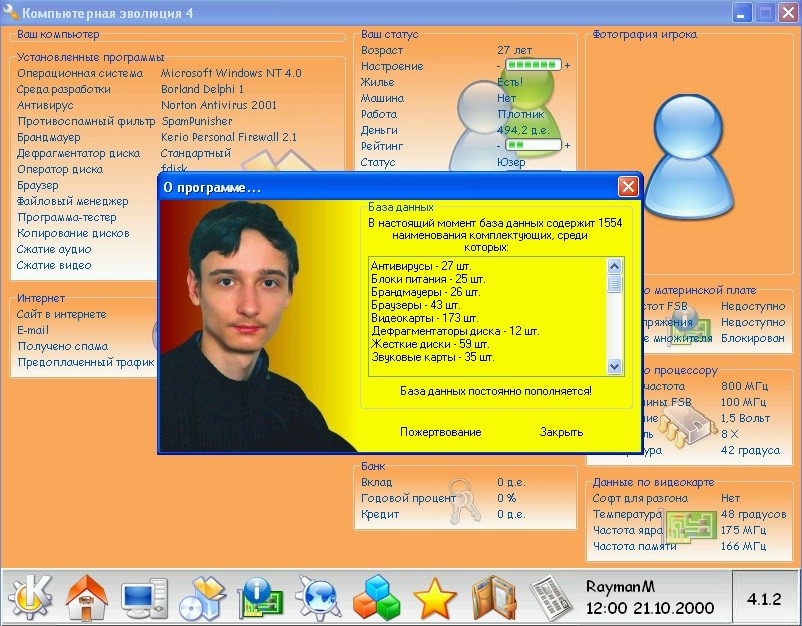Click the 'Программа-тестер' label
802x626 pixels.
click(x=66, y=217)
